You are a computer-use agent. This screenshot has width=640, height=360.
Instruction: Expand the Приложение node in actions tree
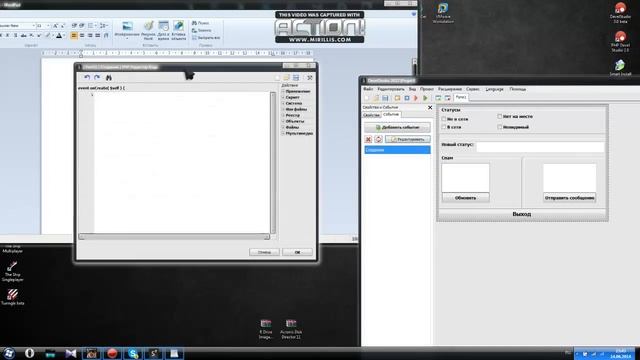tap(283, 91)
